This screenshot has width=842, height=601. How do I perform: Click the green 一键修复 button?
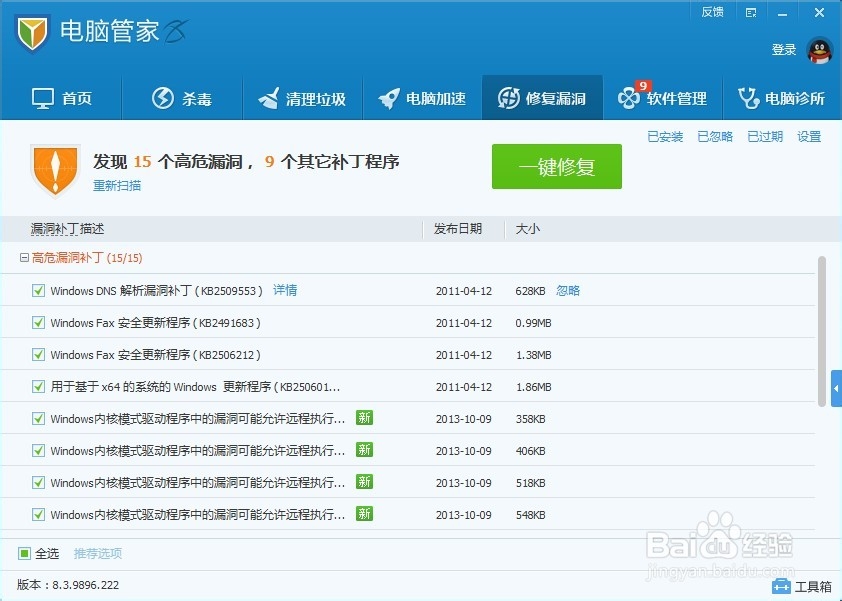click(557, 166)
